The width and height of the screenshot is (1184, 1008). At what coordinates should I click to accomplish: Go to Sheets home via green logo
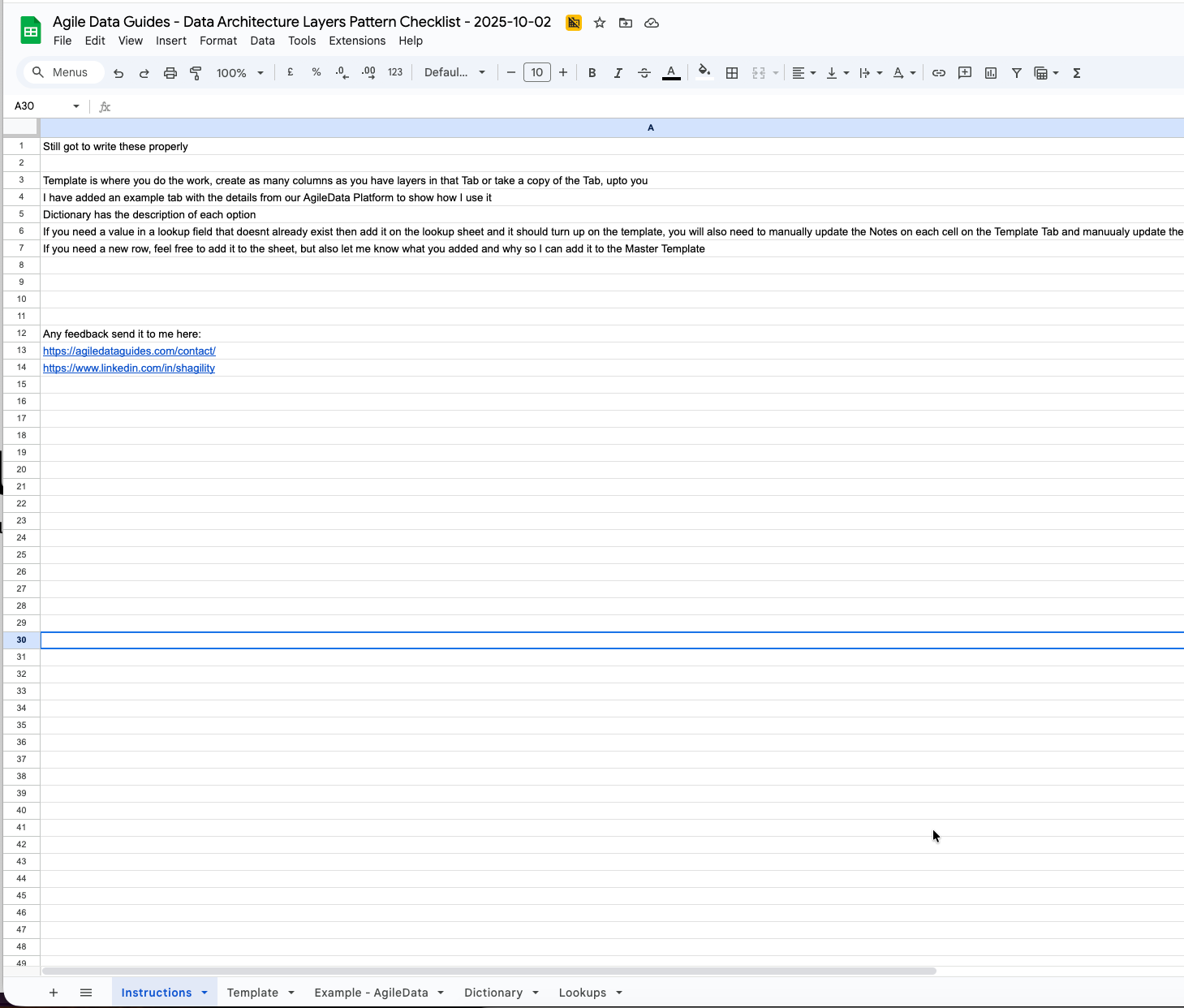(31, 31)
